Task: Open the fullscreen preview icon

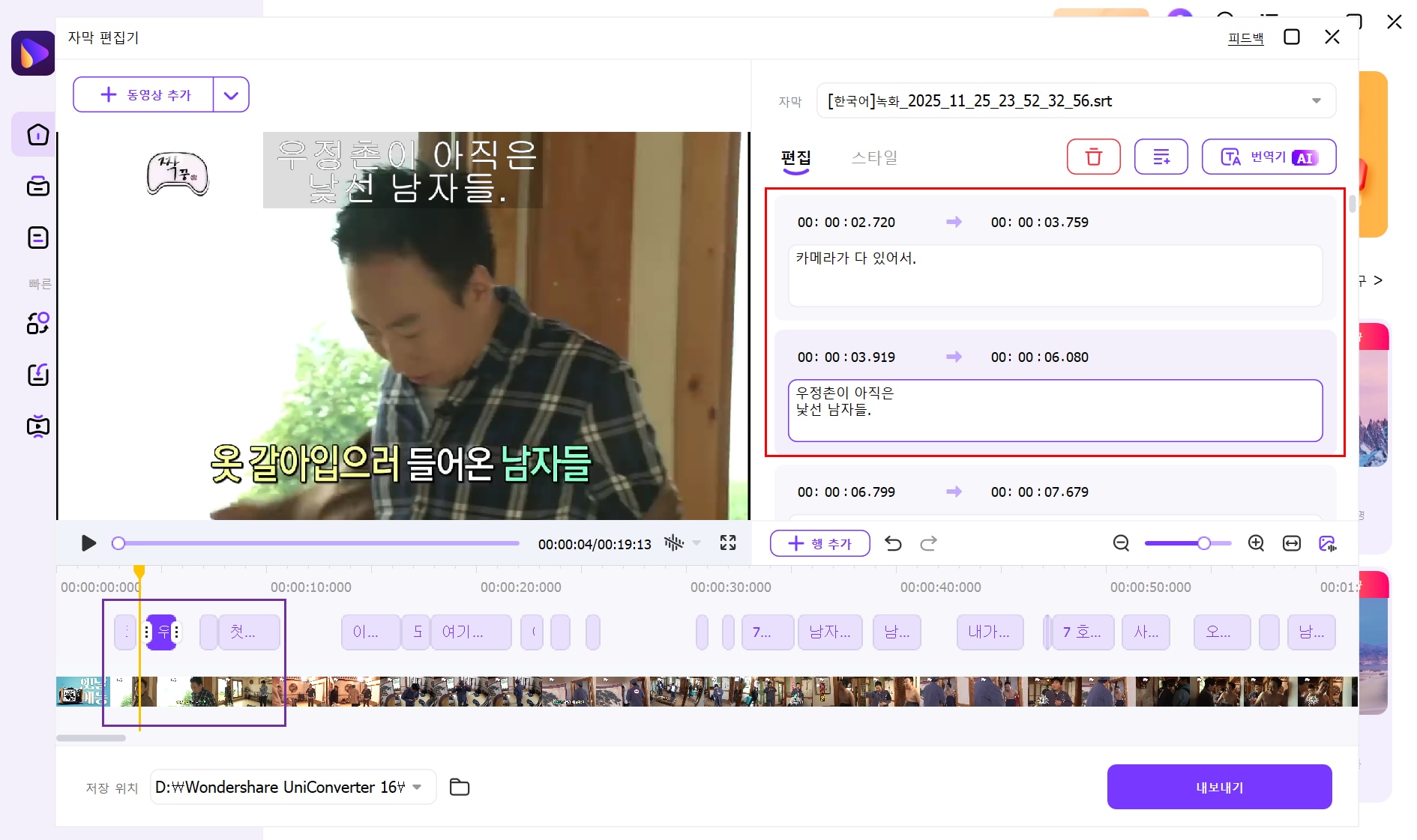Action: click(x=726, y=543)
